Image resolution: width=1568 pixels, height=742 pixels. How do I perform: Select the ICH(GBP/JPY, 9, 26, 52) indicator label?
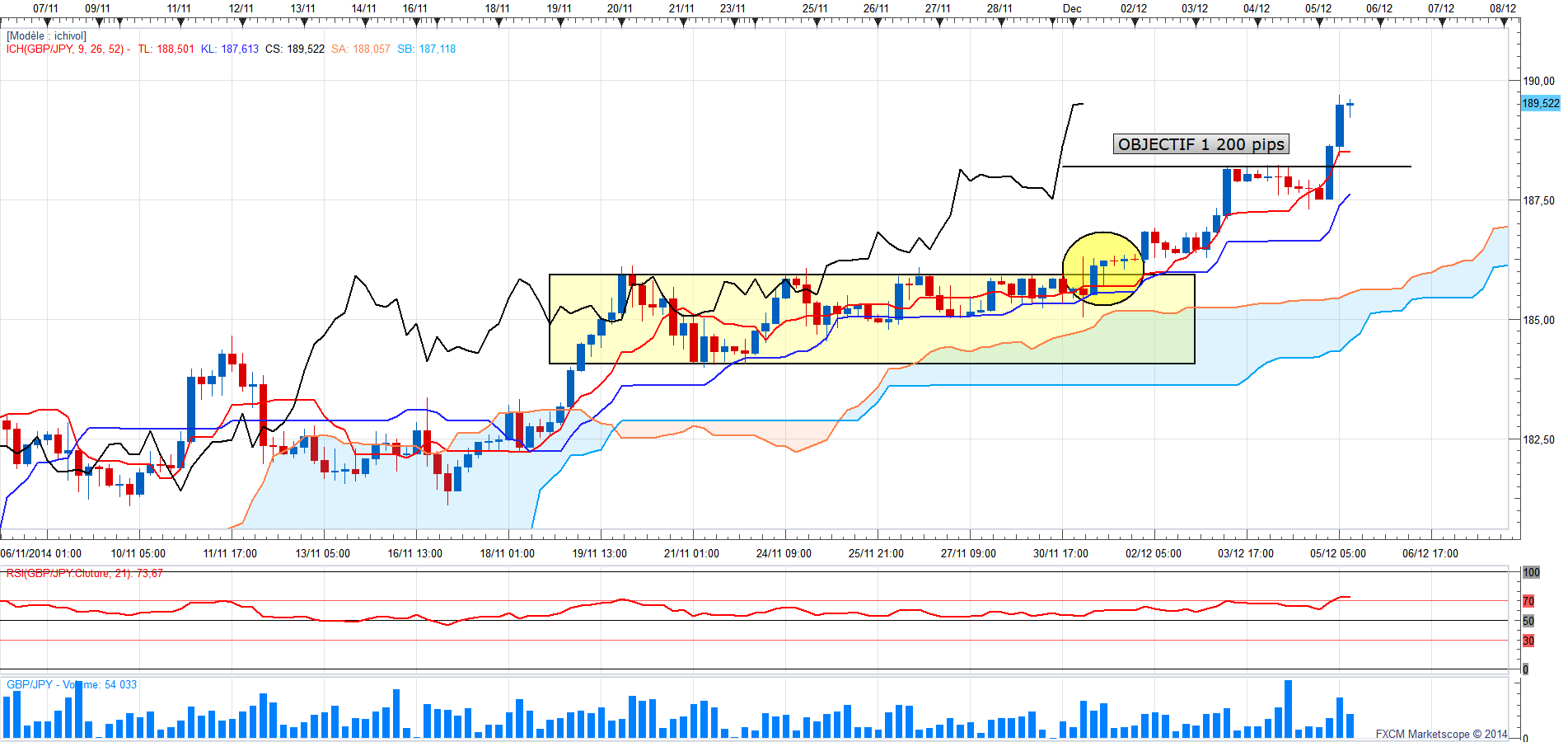(66, 49)
